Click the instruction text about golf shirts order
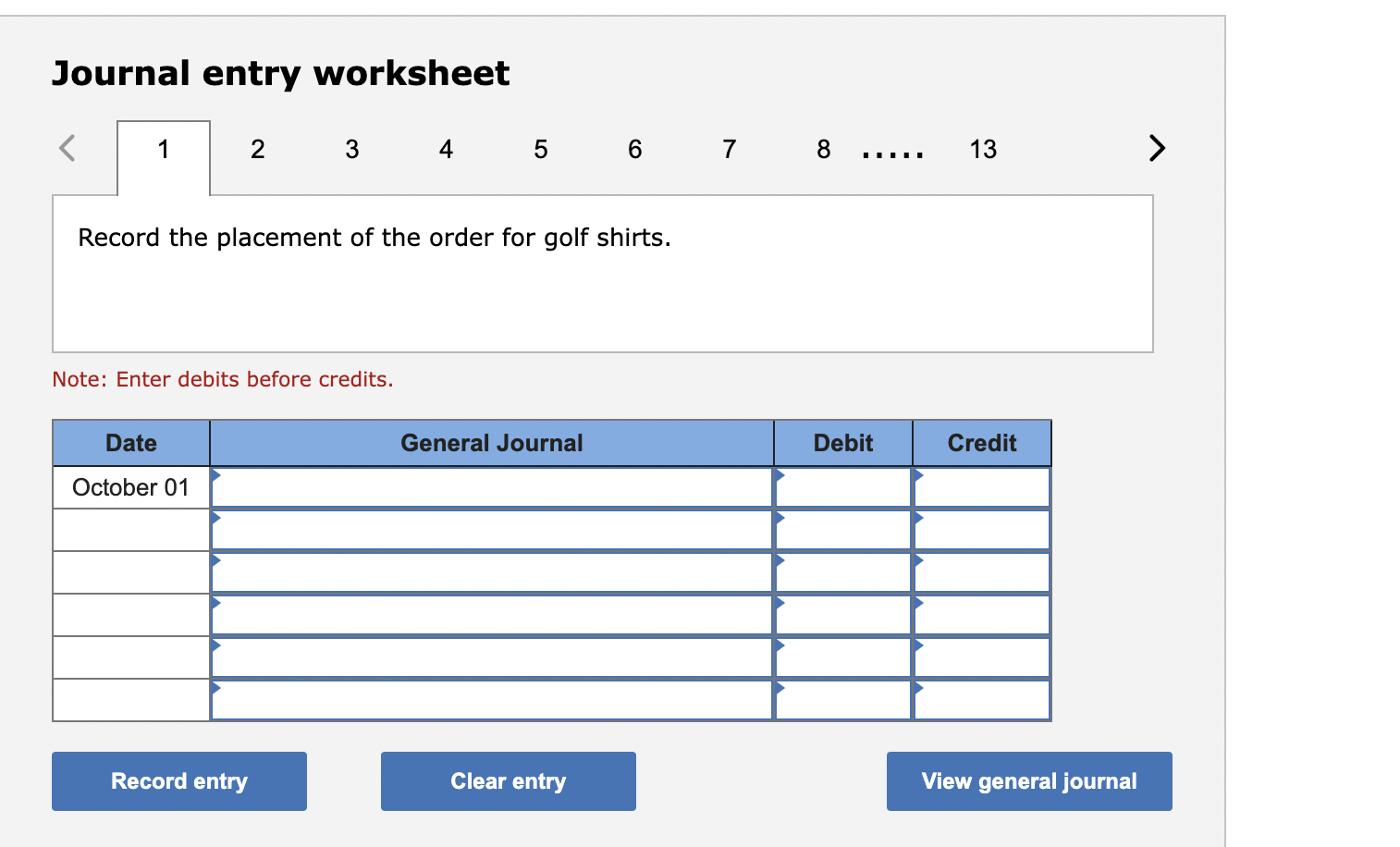Viewport: 1400px width, 847px height. [375, 238]
